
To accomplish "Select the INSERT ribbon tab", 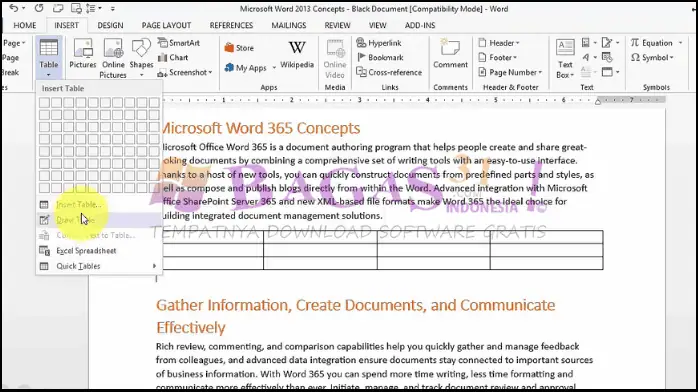I will click(x=66, y=25).
